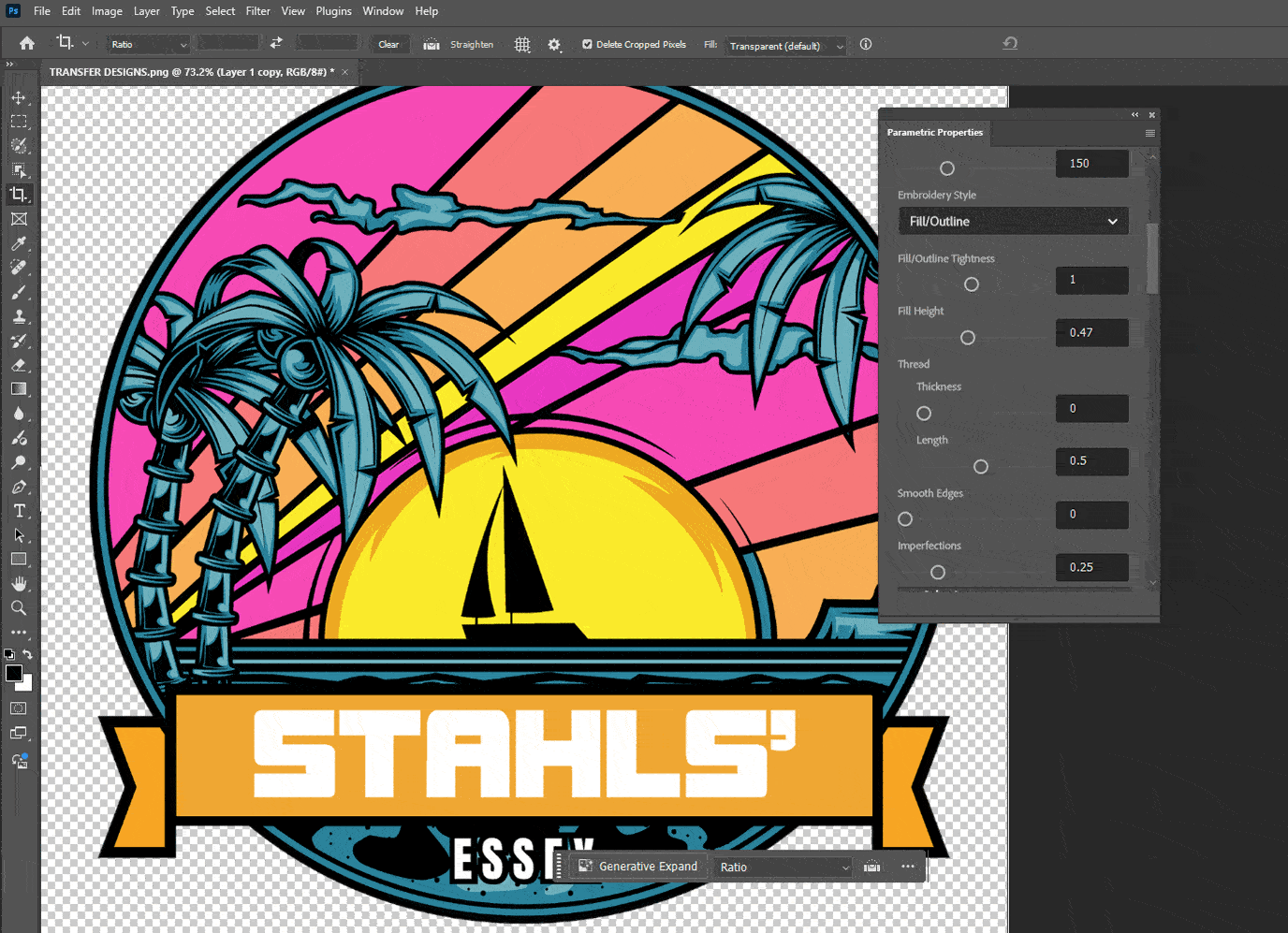Open the Filter menu
The image size is (1288, 933).
(x=257, y=11)
